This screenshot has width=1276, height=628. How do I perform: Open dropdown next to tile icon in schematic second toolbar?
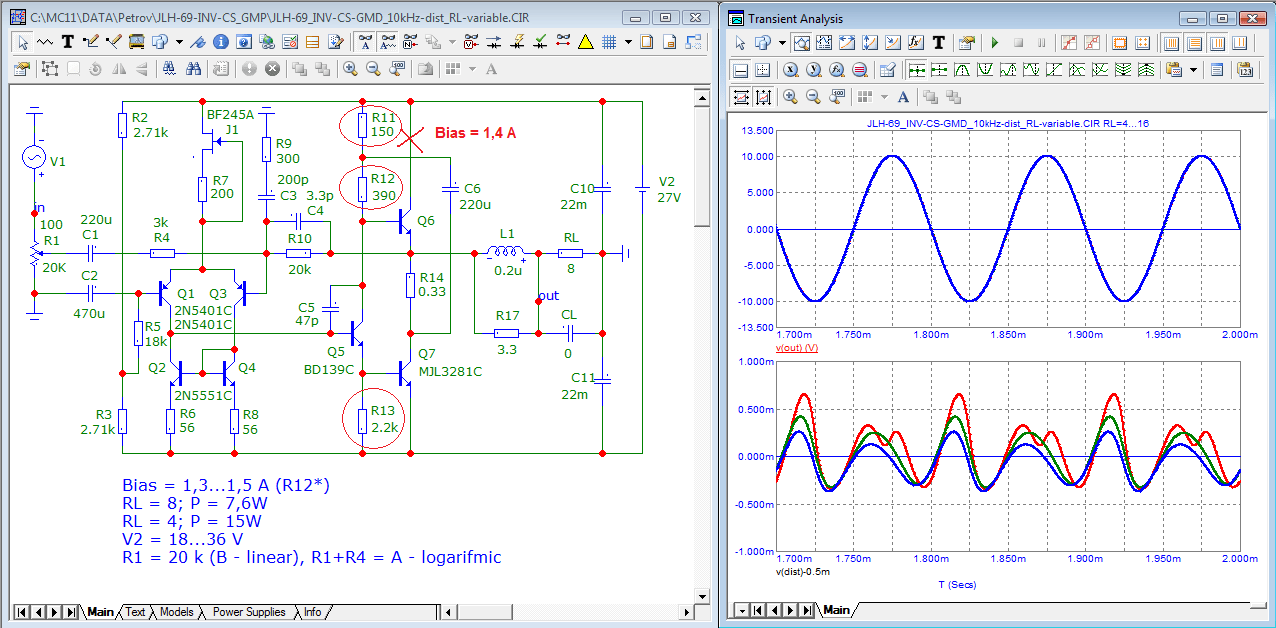(x=472, y=69)
